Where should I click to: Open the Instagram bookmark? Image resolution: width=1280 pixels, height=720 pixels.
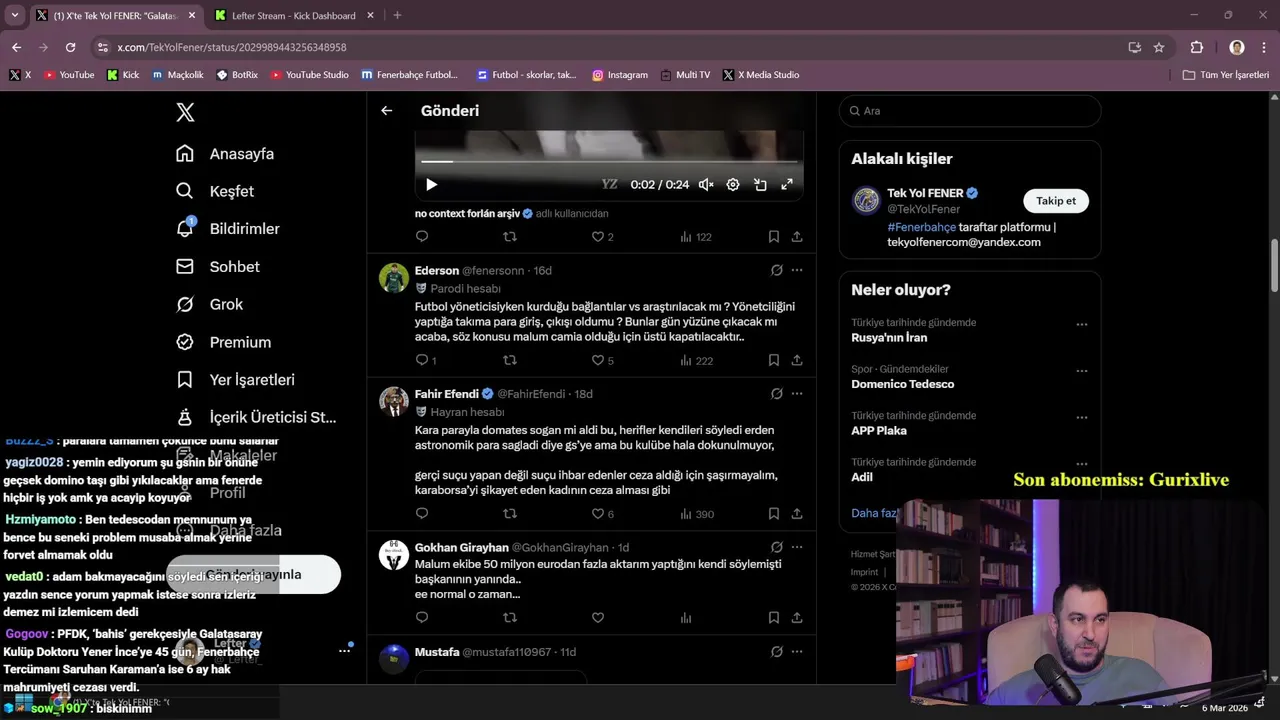point(620,75)
